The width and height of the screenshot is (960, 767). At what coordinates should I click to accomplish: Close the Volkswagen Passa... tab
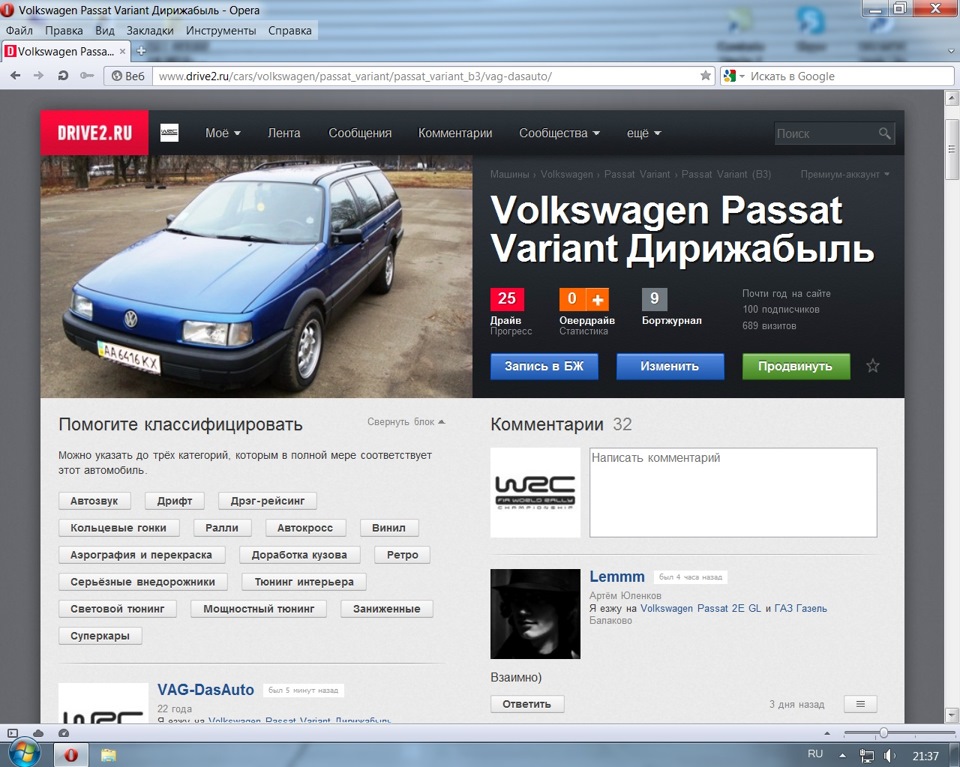click(x=122, y=51)
